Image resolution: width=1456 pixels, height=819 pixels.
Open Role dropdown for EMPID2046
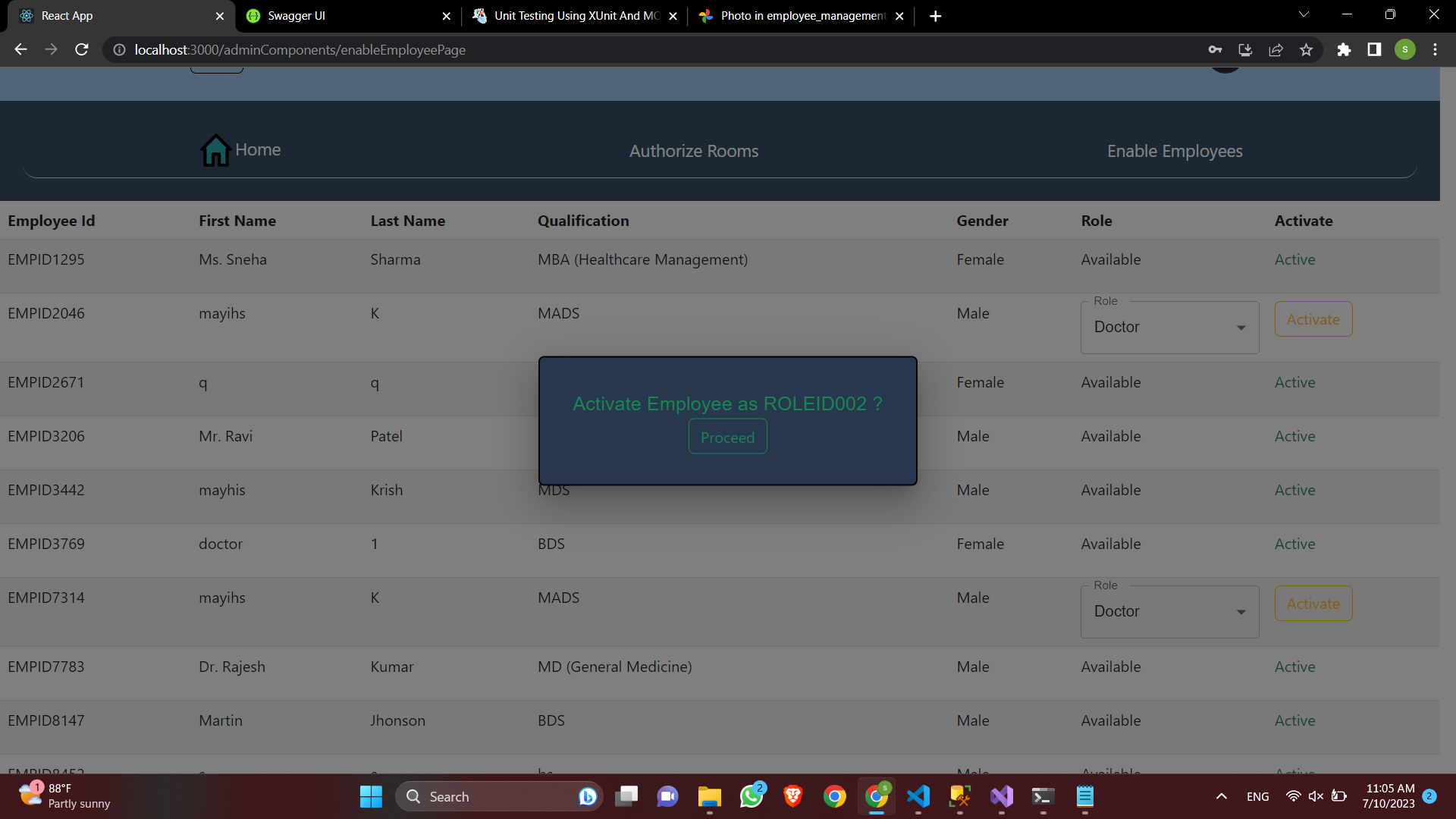(1169, 327)
